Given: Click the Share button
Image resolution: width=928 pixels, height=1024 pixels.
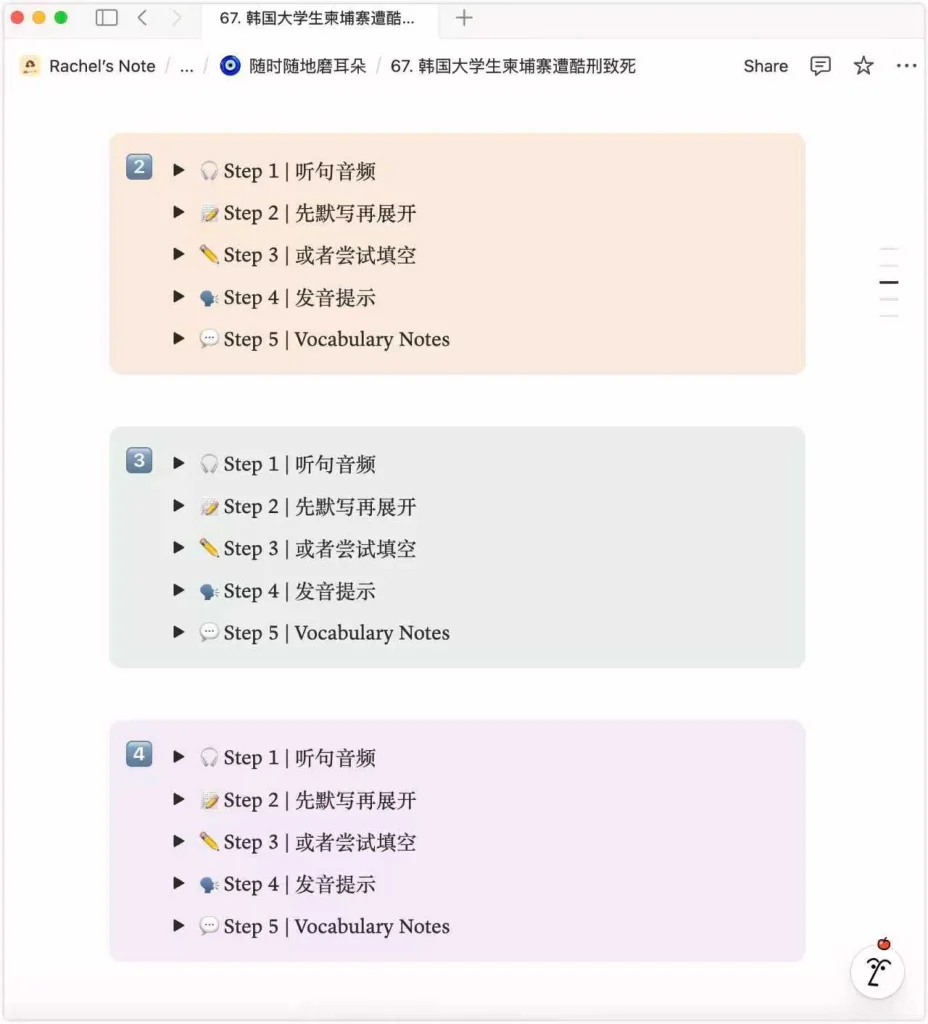Looking at the screenshot, I should [764, 66].
